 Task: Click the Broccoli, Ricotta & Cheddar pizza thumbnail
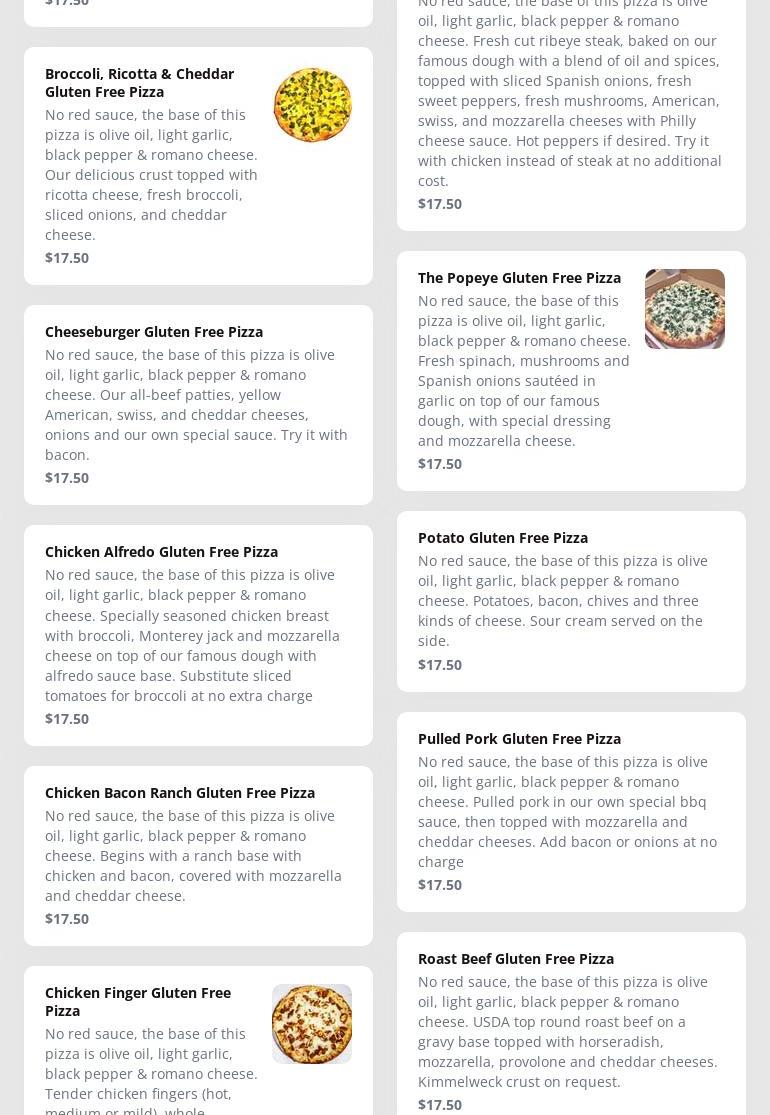(312, 105)
